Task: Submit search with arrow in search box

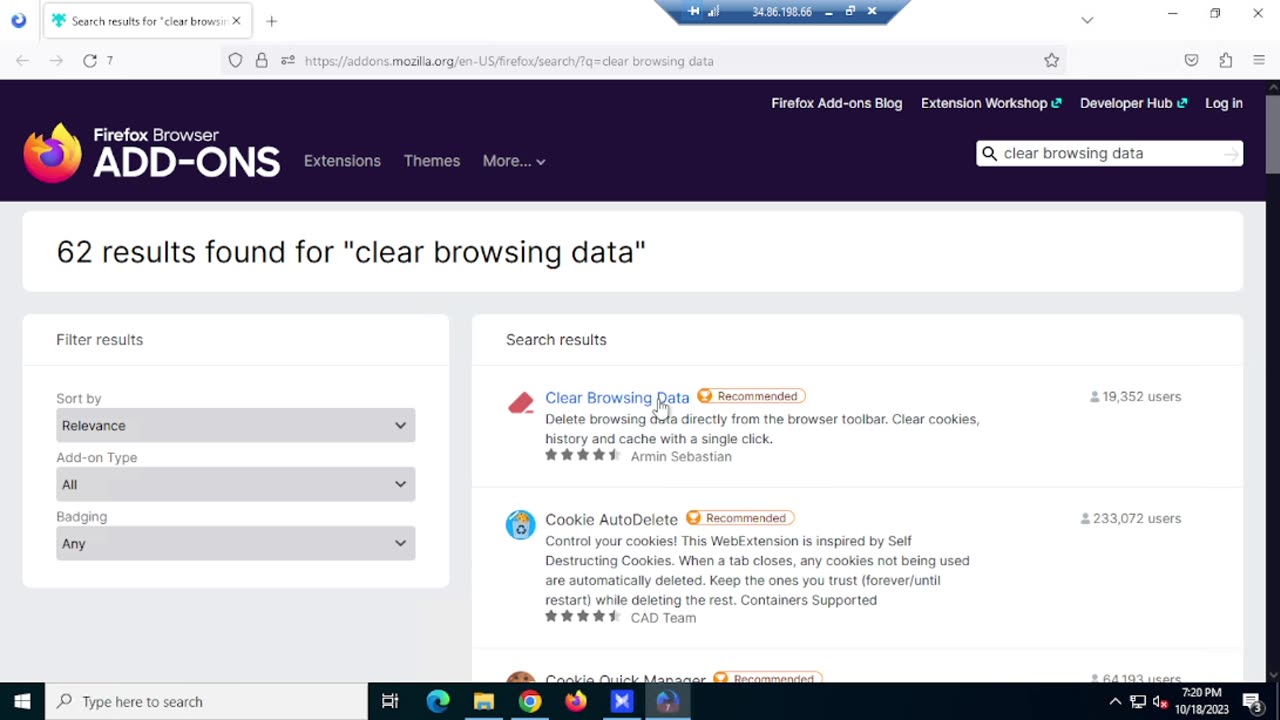Action: [1231, 153]
